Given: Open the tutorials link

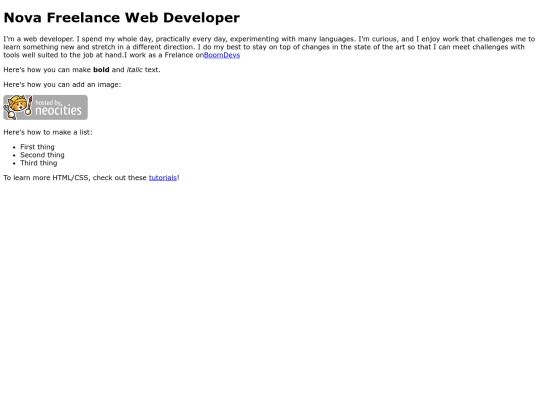Looking at the screenshot, I should pos(163,178).
